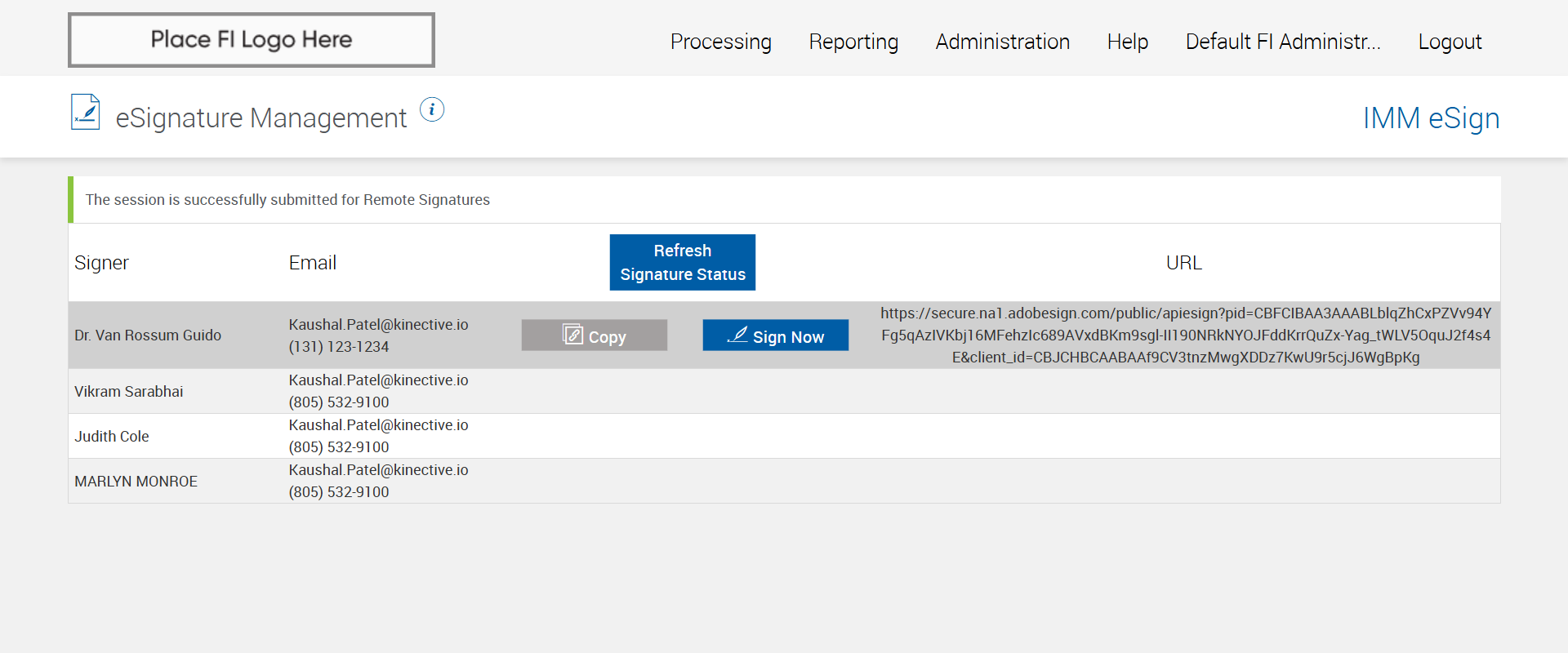The height and width of the screenshot is (653, 1568).
Task: Click the info icon beside eSignature Management
Action: coord(432,109)
